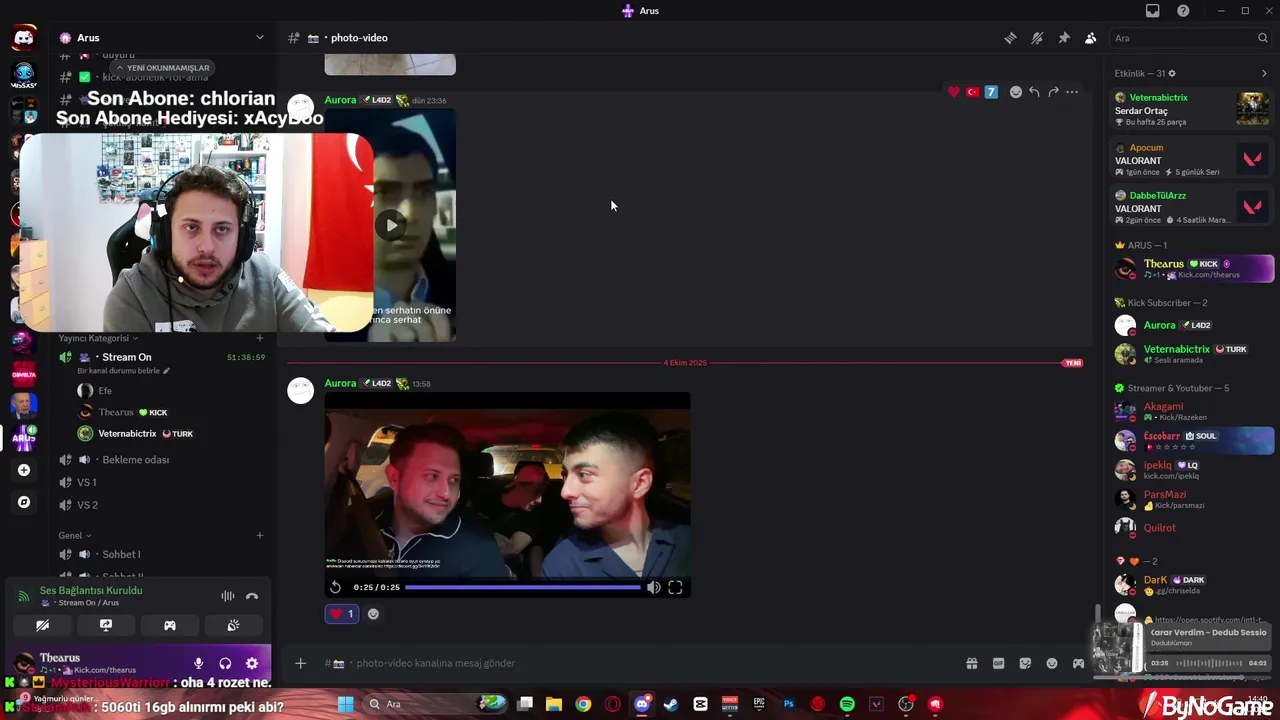Toggle the heart reaction with count 1
This screenshot has width=1280, height=720.
pos(341,614)
